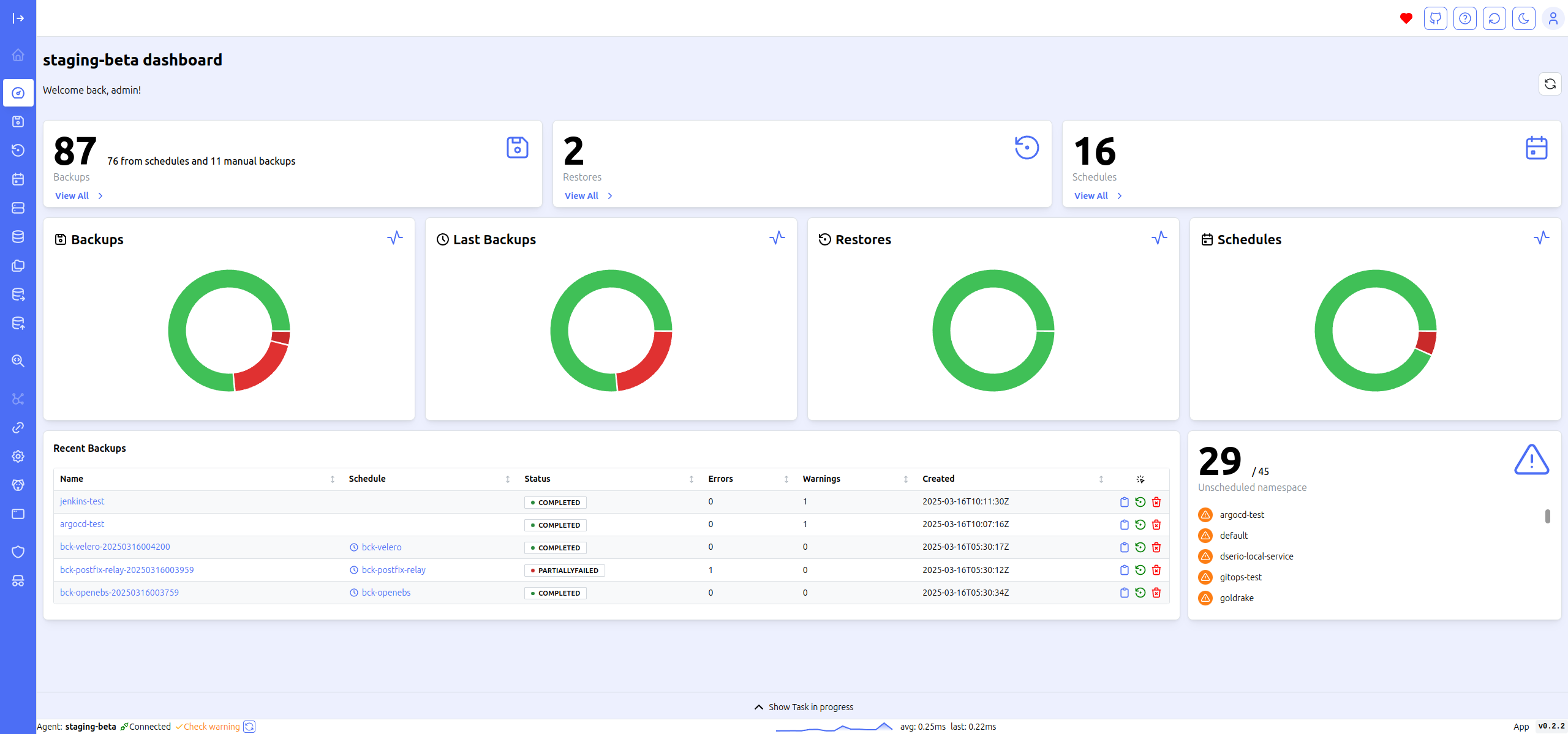The height and width of the screenshot is (734, 1568).
Task: Click the red heart icon in the header
Action: pyautogui.click(x=1406, y=18)
